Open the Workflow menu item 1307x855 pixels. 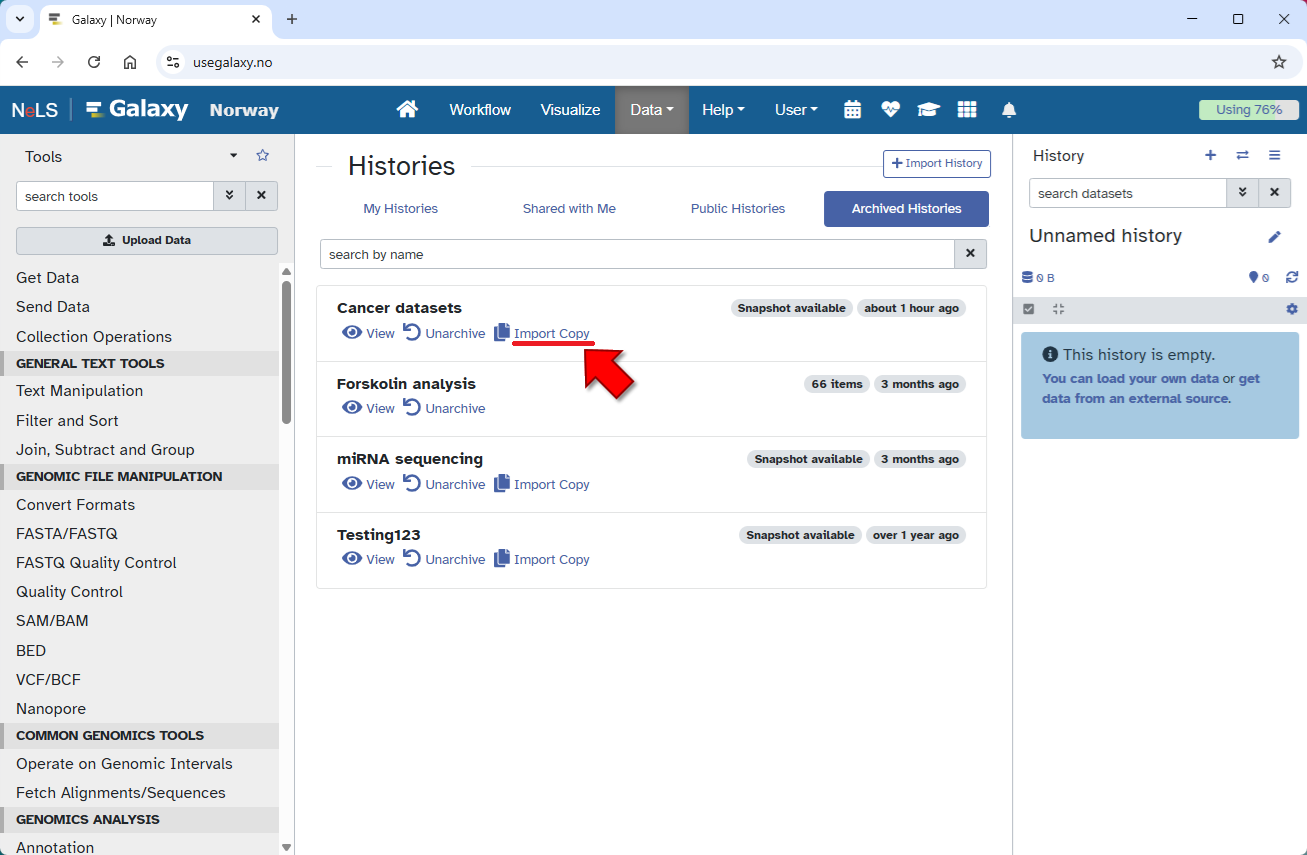pos(480,110)
